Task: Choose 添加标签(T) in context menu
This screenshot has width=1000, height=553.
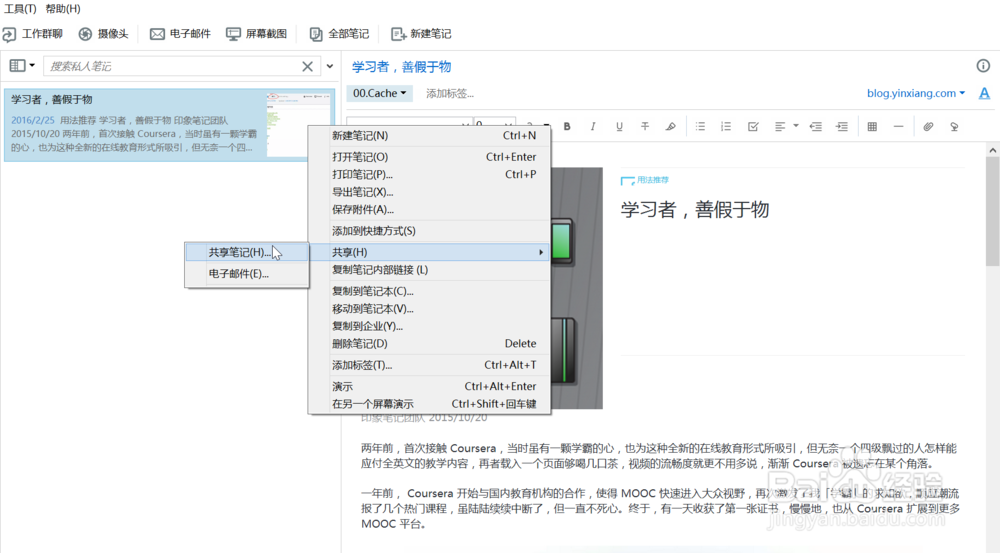Action: click(x=429, y=365)
